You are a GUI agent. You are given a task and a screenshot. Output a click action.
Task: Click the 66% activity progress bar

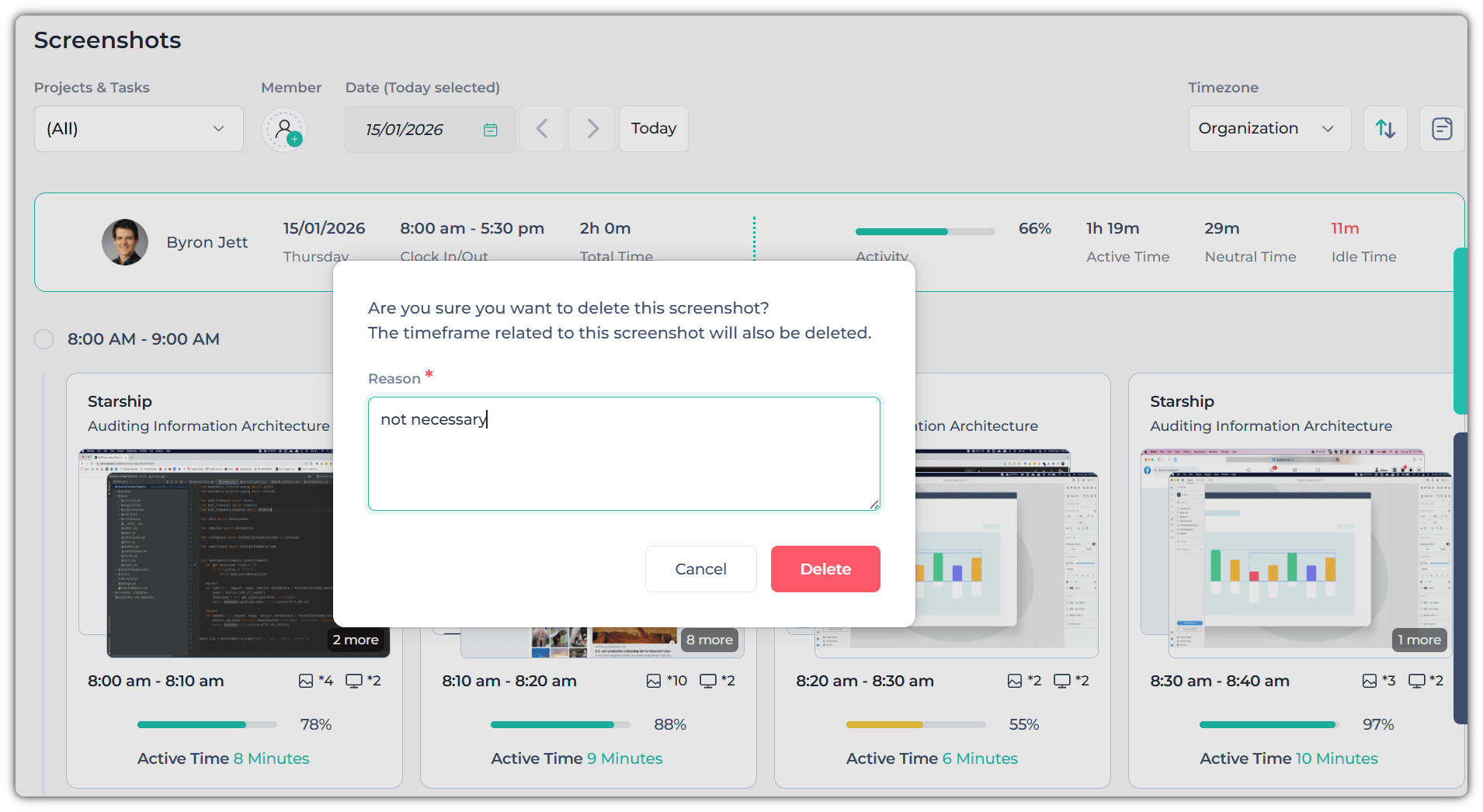pyautogui.click(x=924, y=231)
